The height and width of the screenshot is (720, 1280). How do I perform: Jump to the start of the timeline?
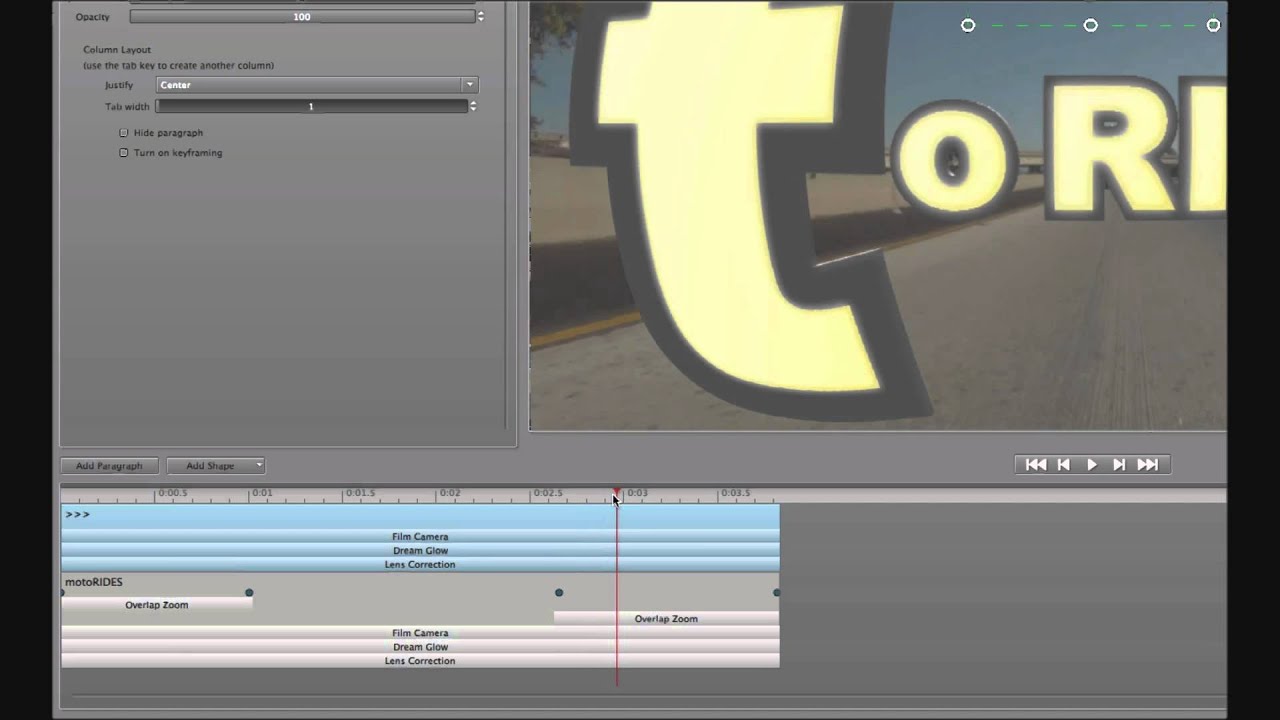coord(1036,464)
